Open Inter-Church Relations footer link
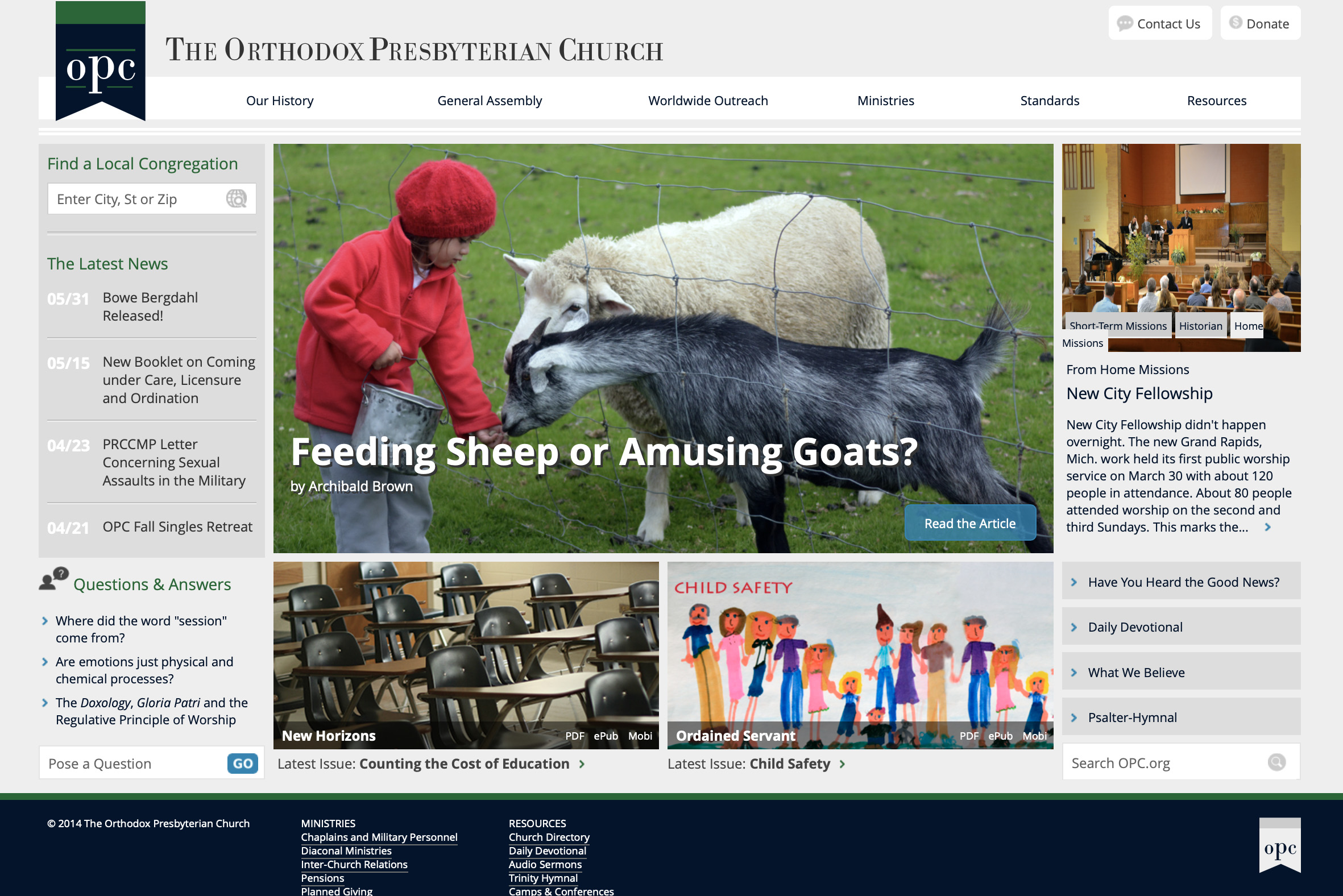 pyautogui.click(x=354, y=865)
